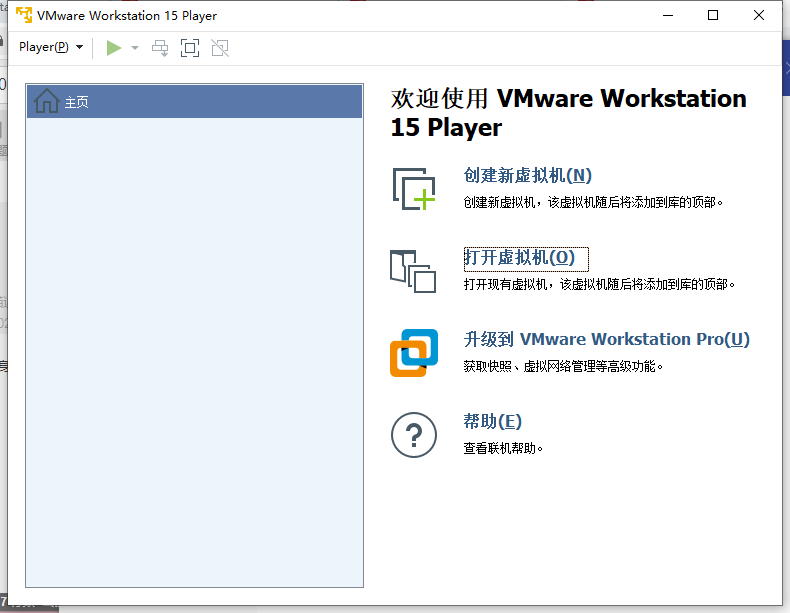Open the Player(P) menu
Viewport: 790px width, 613px height.
[x=51, y=47]
